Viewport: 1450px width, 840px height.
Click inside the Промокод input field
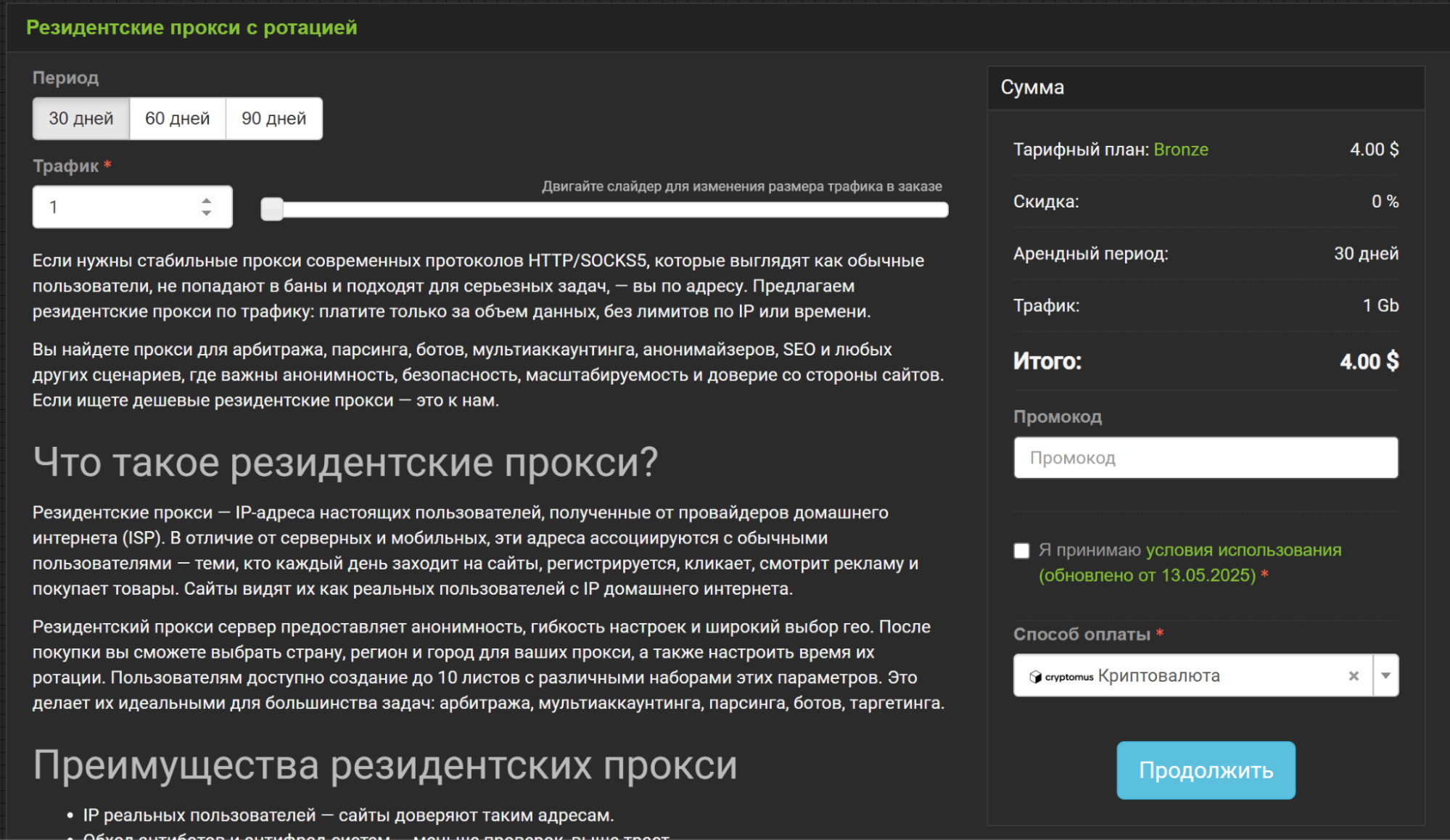point(1205,458)
